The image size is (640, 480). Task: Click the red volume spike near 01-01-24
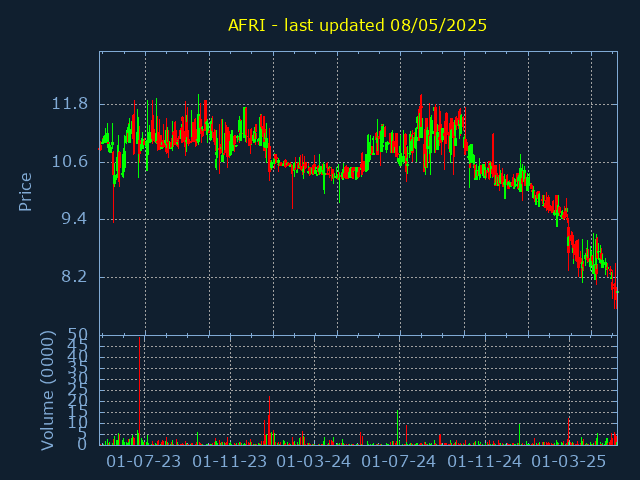click(x=269, y=420)
